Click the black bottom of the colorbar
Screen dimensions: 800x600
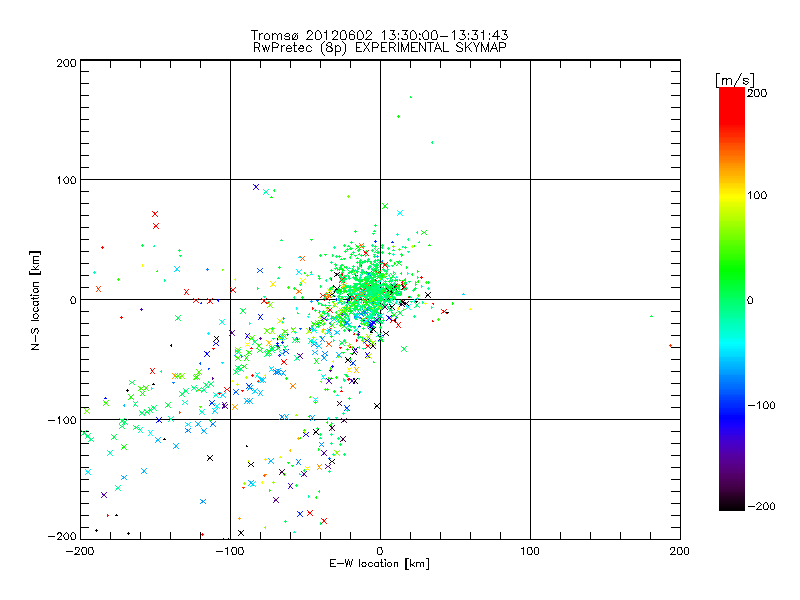[x=732, y=505]
